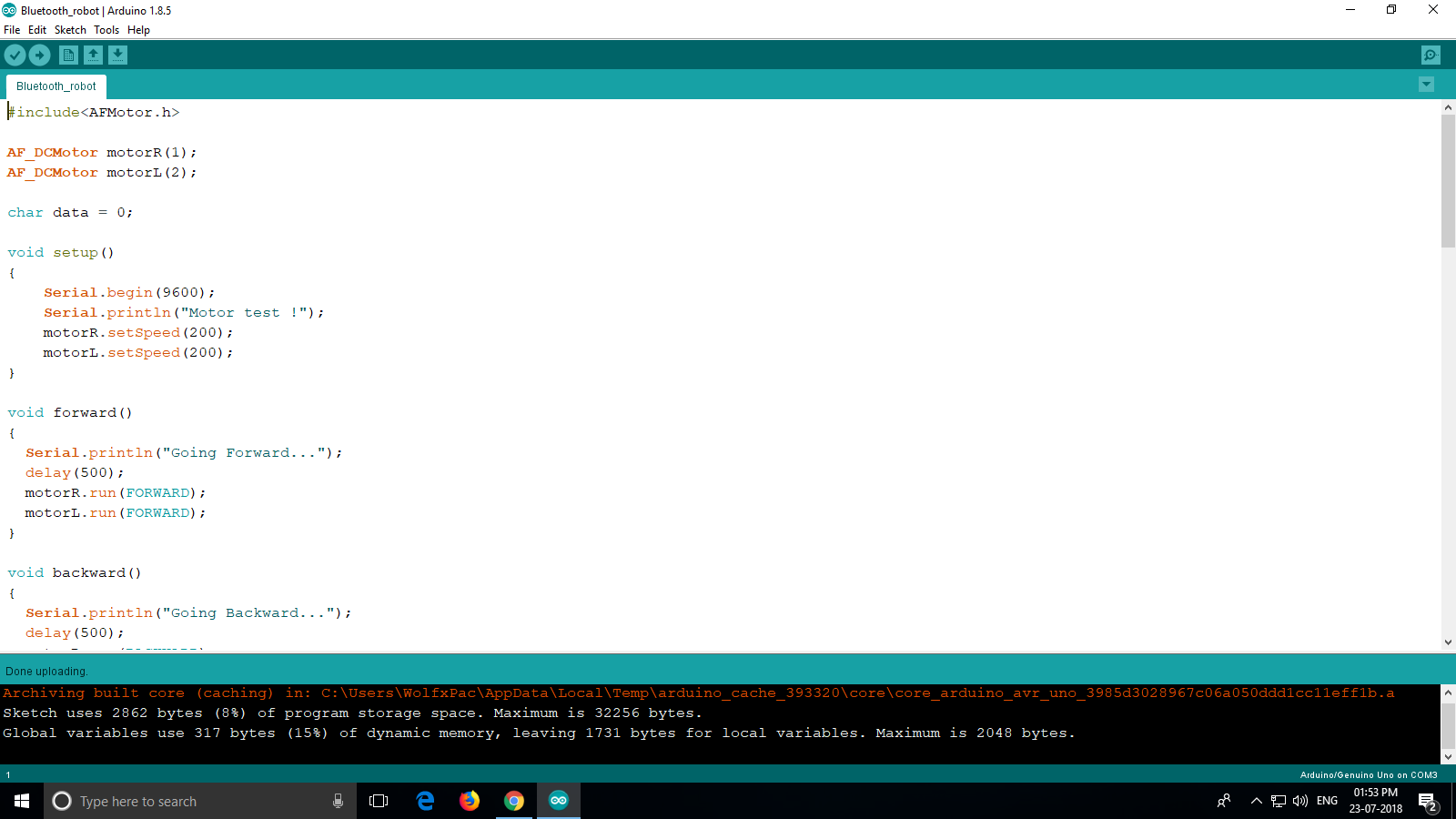Click the volume speaker tray icon
Screen dimensions: 1456x819
point(1300,801)
